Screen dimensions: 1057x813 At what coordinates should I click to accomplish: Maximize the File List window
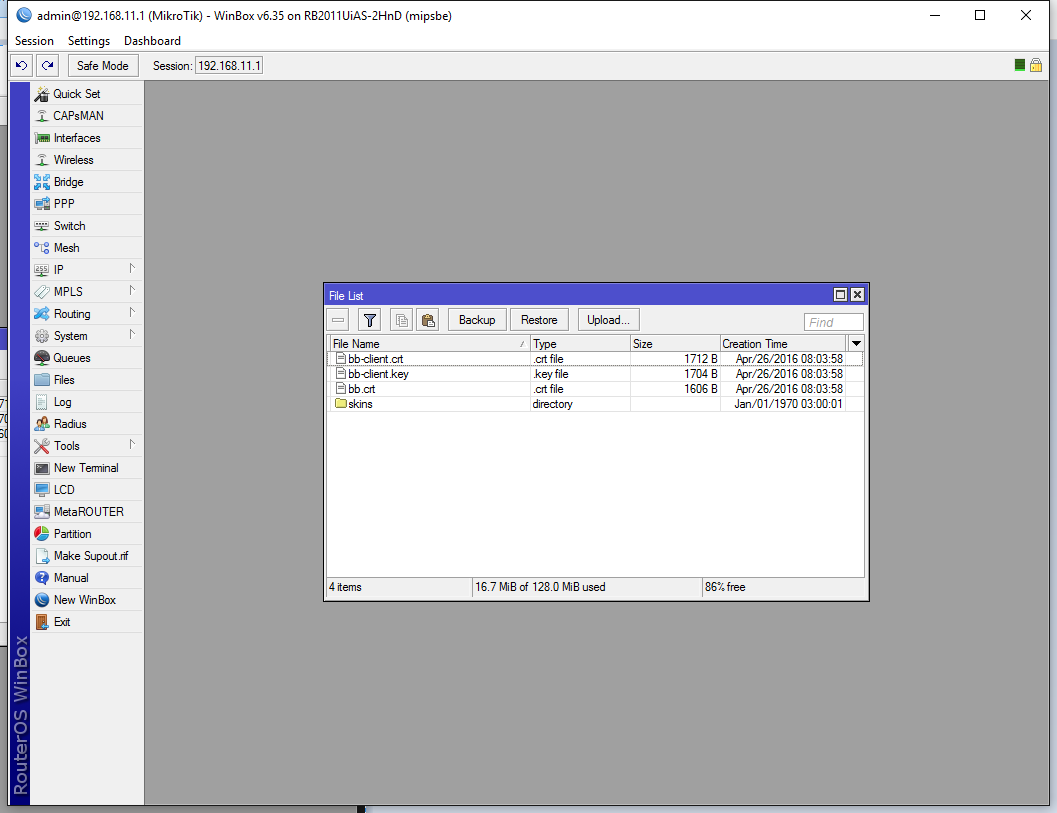(x=840, y=295)
